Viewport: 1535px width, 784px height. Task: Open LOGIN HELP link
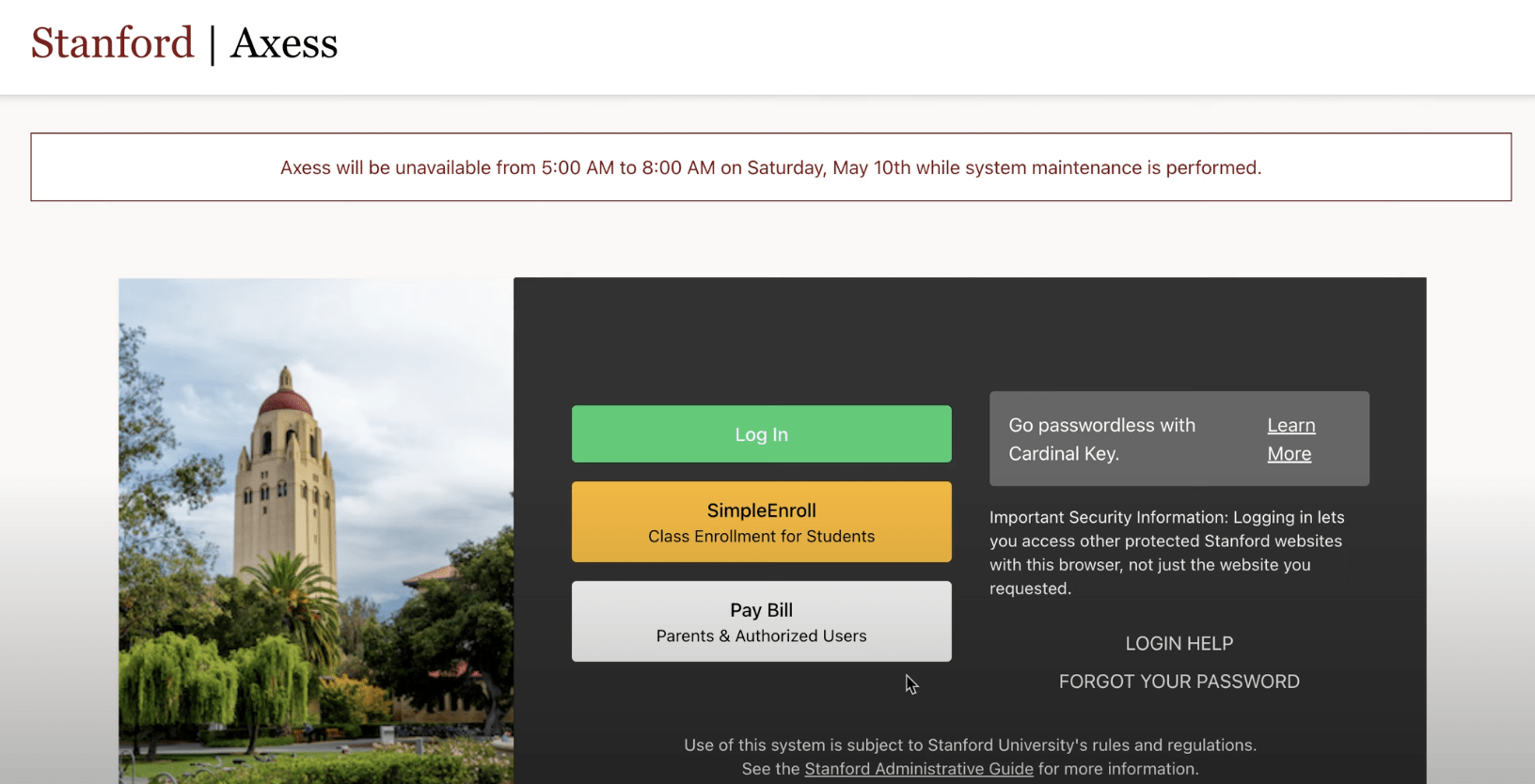1179,644
